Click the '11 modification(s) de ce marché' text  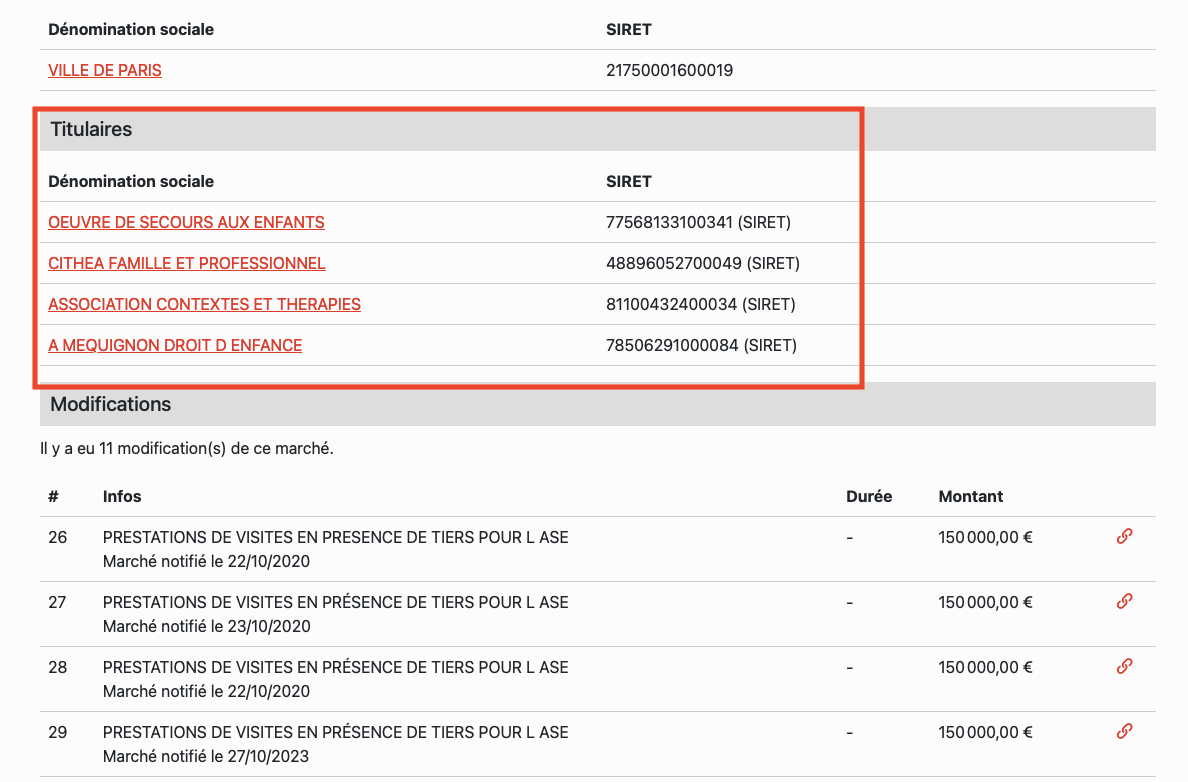[x=216, y=449]
